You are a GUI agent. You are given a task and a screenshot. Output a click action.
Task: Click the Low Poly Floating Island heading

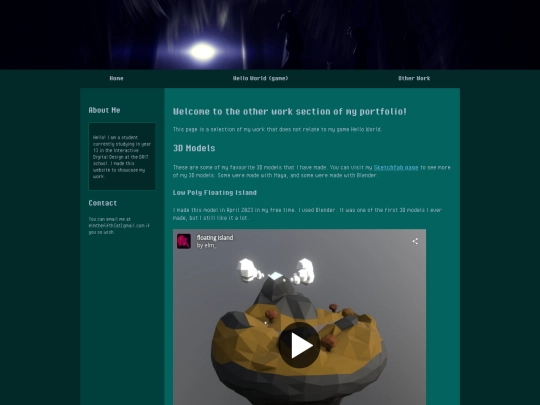click(215, 193)
